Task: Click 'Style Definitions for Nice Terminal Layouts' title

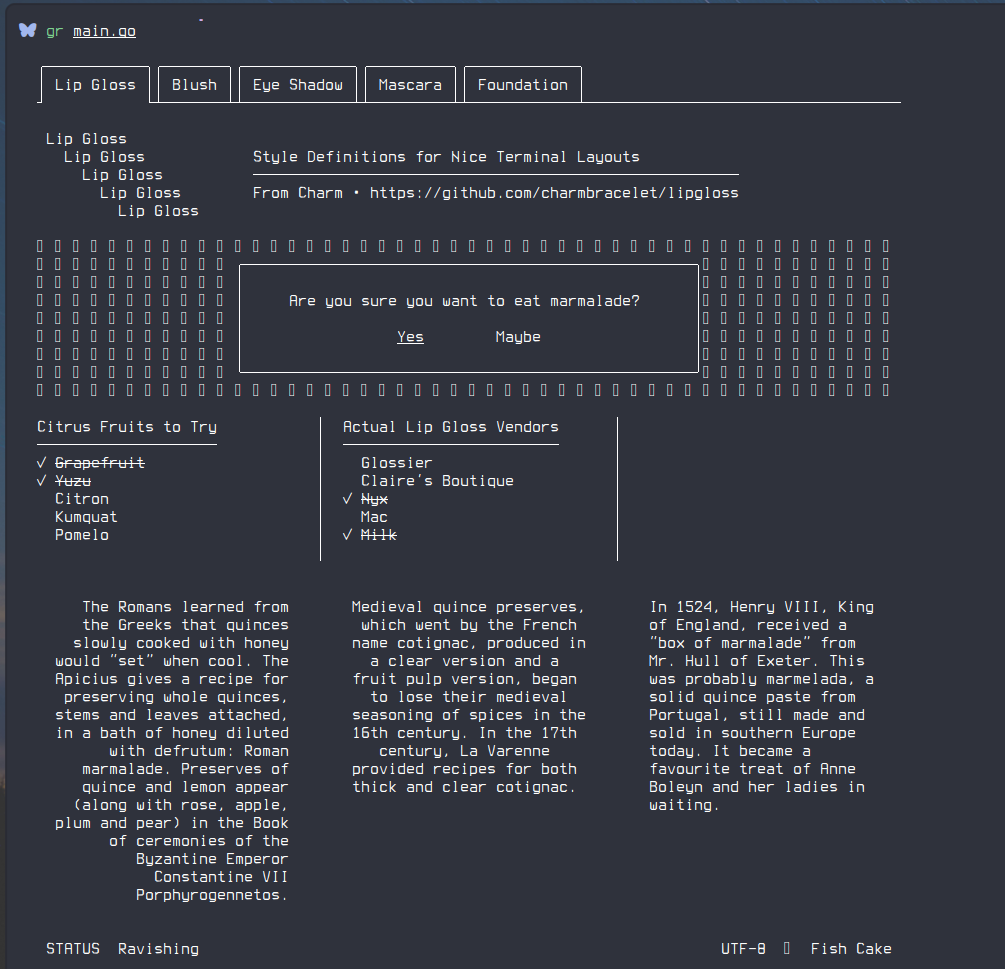Action: tap(446, 157)
